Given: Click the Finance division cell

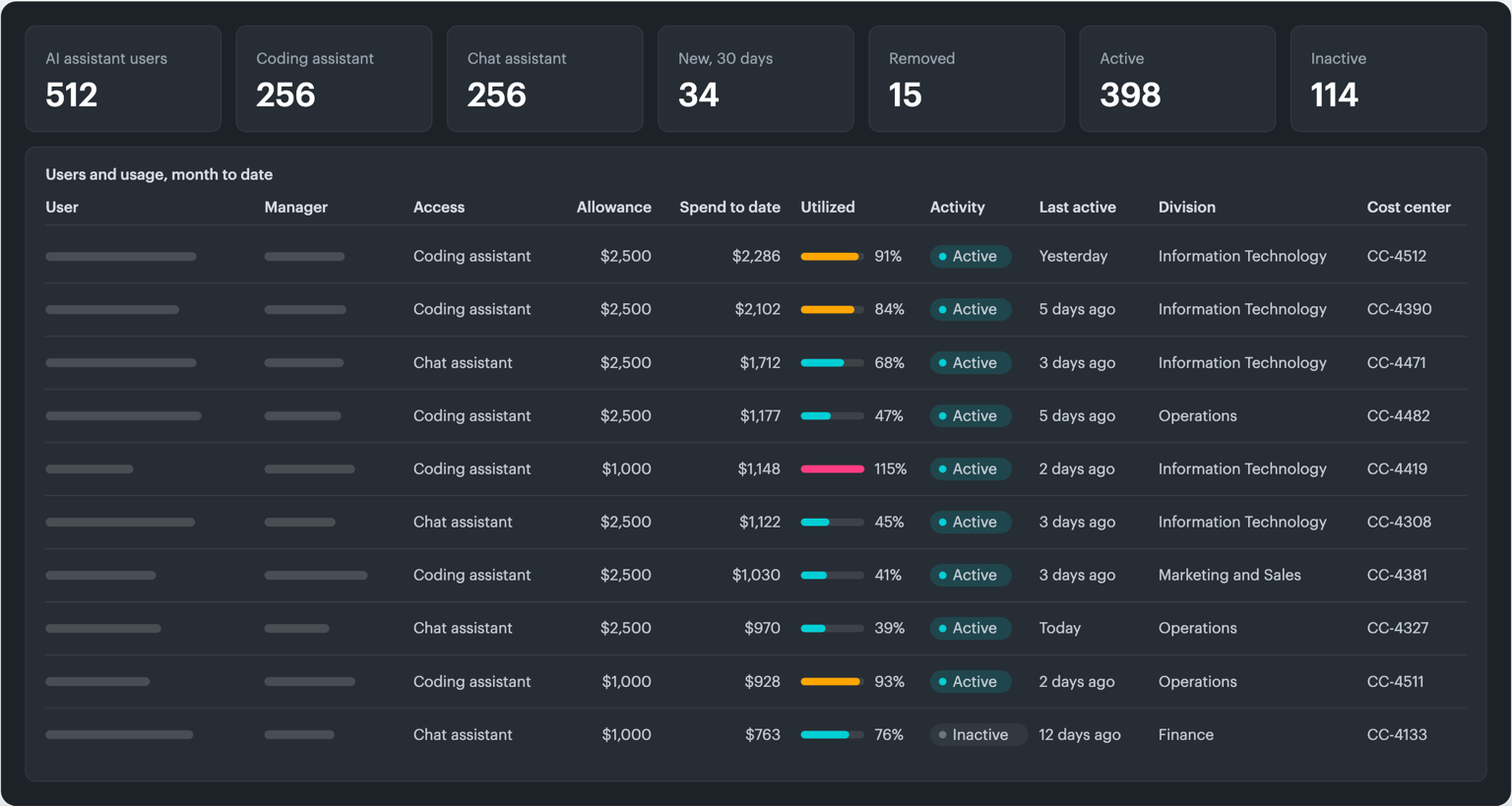Looking at the screenshot, I should [1185, 734].
